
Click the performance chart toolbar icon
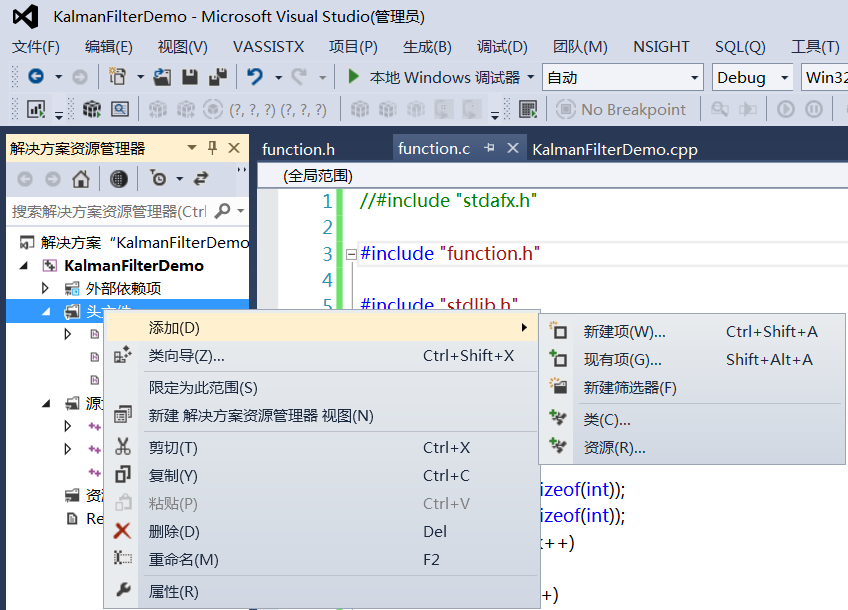tap(36, 109)
